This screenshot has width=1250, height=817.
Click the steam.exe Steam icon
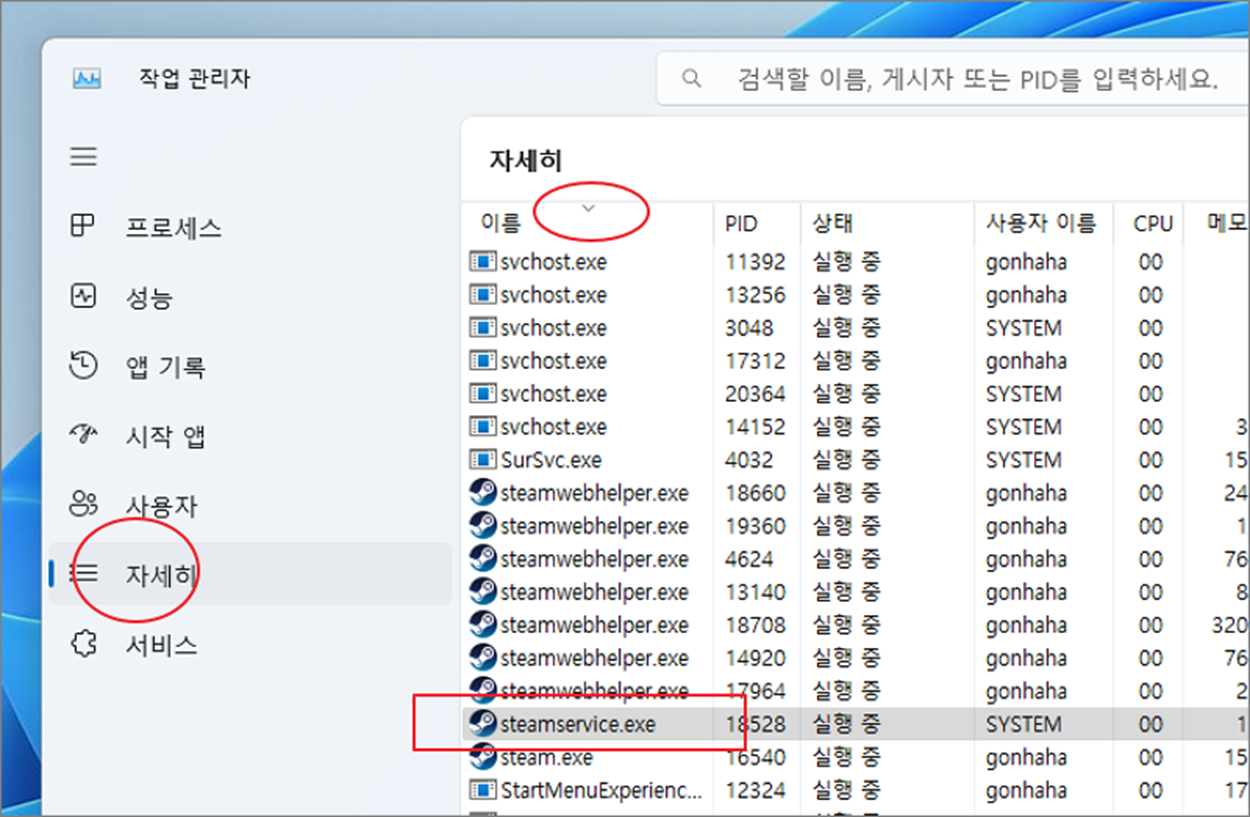tap(483, 756)
